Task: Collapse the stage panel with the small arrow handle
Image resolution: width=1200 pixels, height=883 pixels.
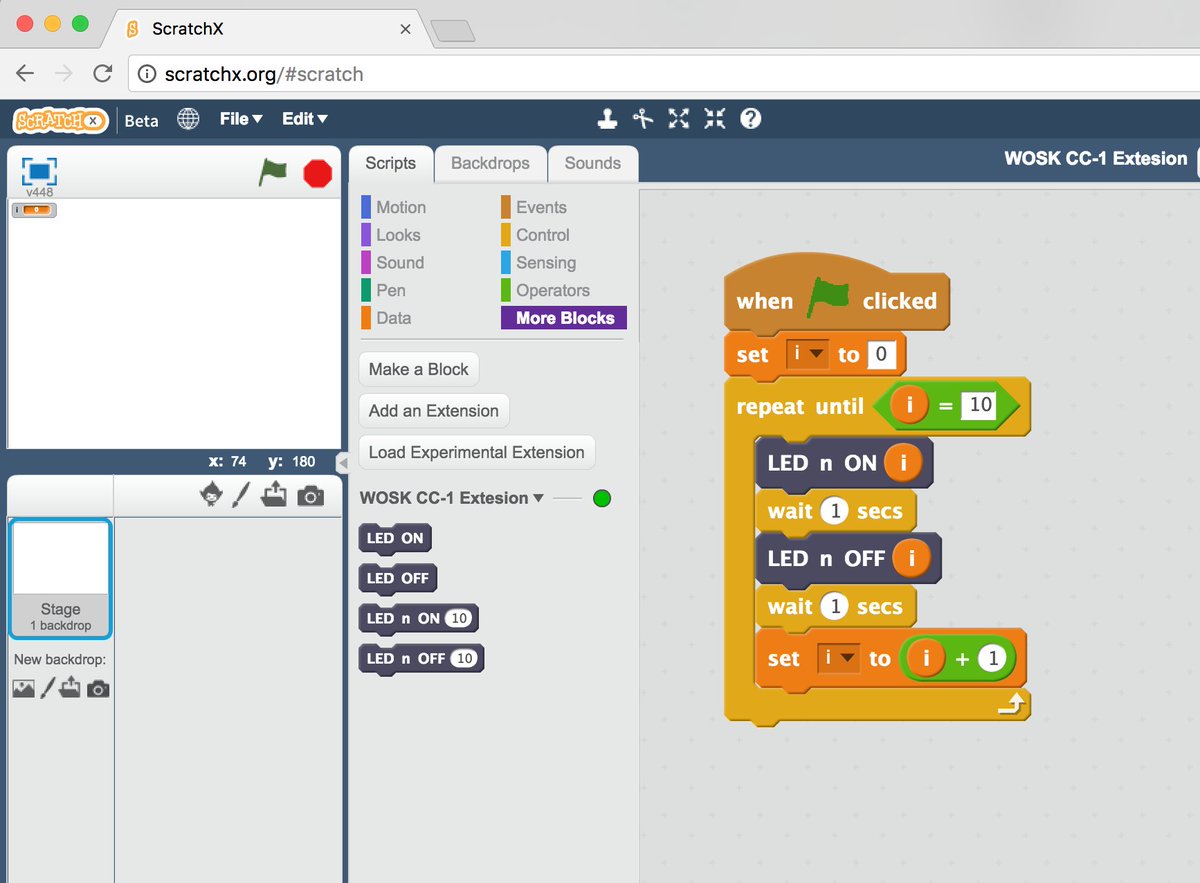Action: coord(341,462)
